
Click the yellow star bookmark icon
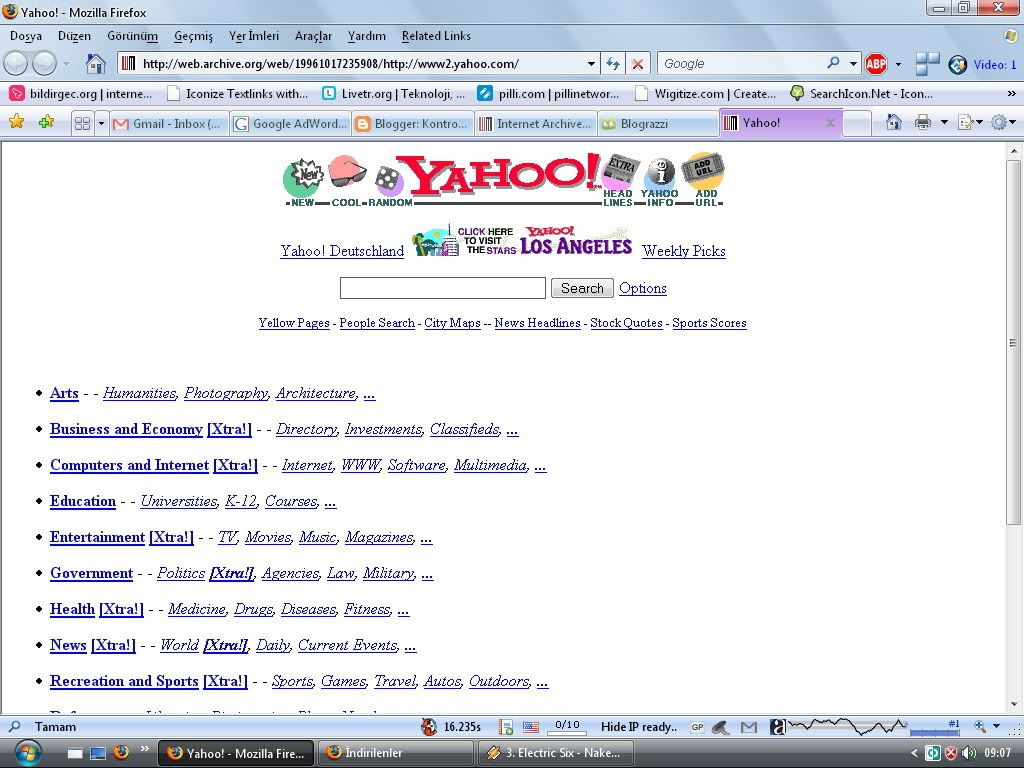coord(16,121)
